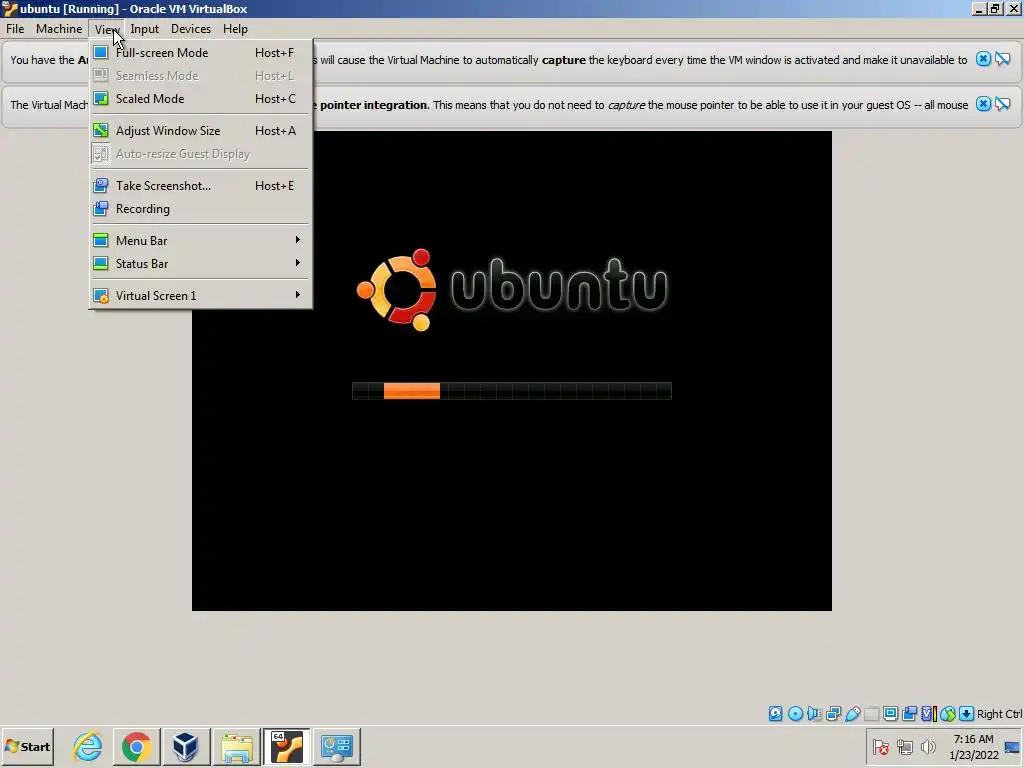Click the Right Ctrl host key label
Viewport: 1024px width, 768px height.
point(999,714)
